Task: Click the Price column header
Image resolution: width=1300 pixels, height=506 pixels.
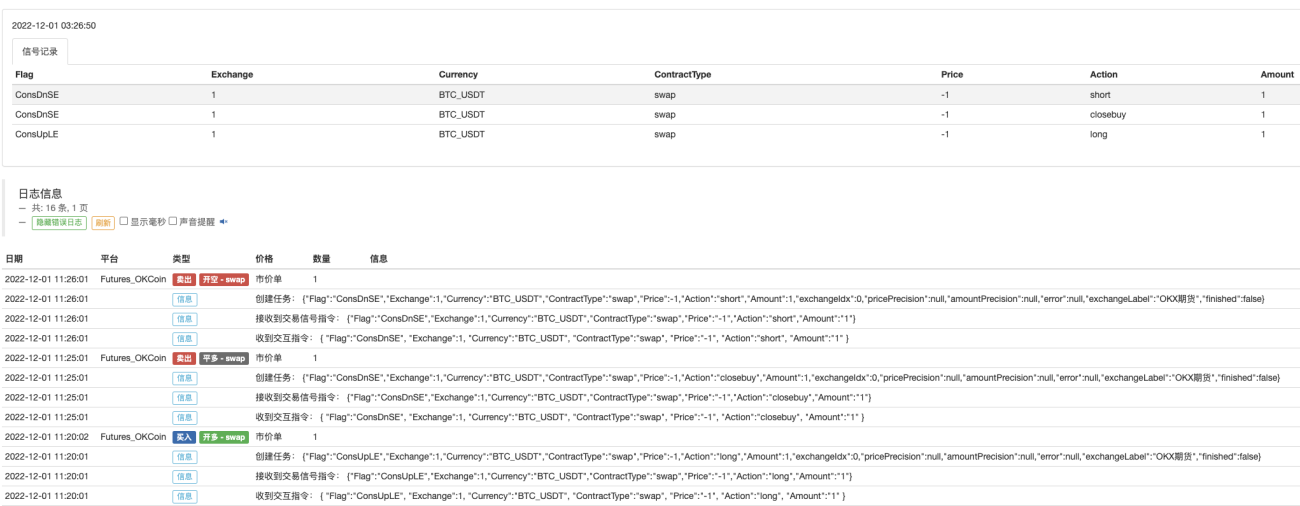Action: click(952, 75)
